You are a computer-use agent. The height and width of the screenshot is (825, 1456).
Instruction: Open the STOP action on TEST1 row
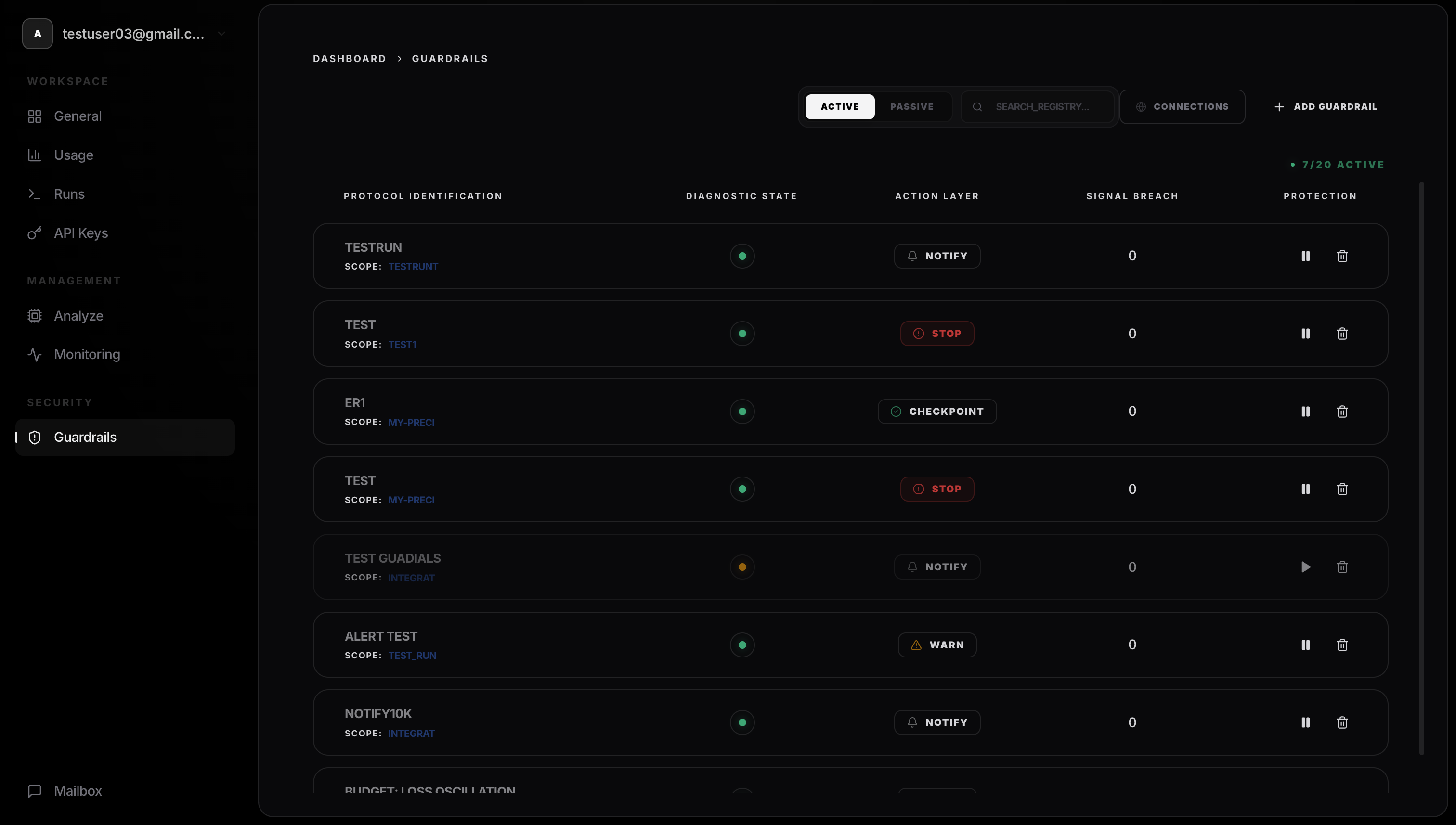pos(937,334)
